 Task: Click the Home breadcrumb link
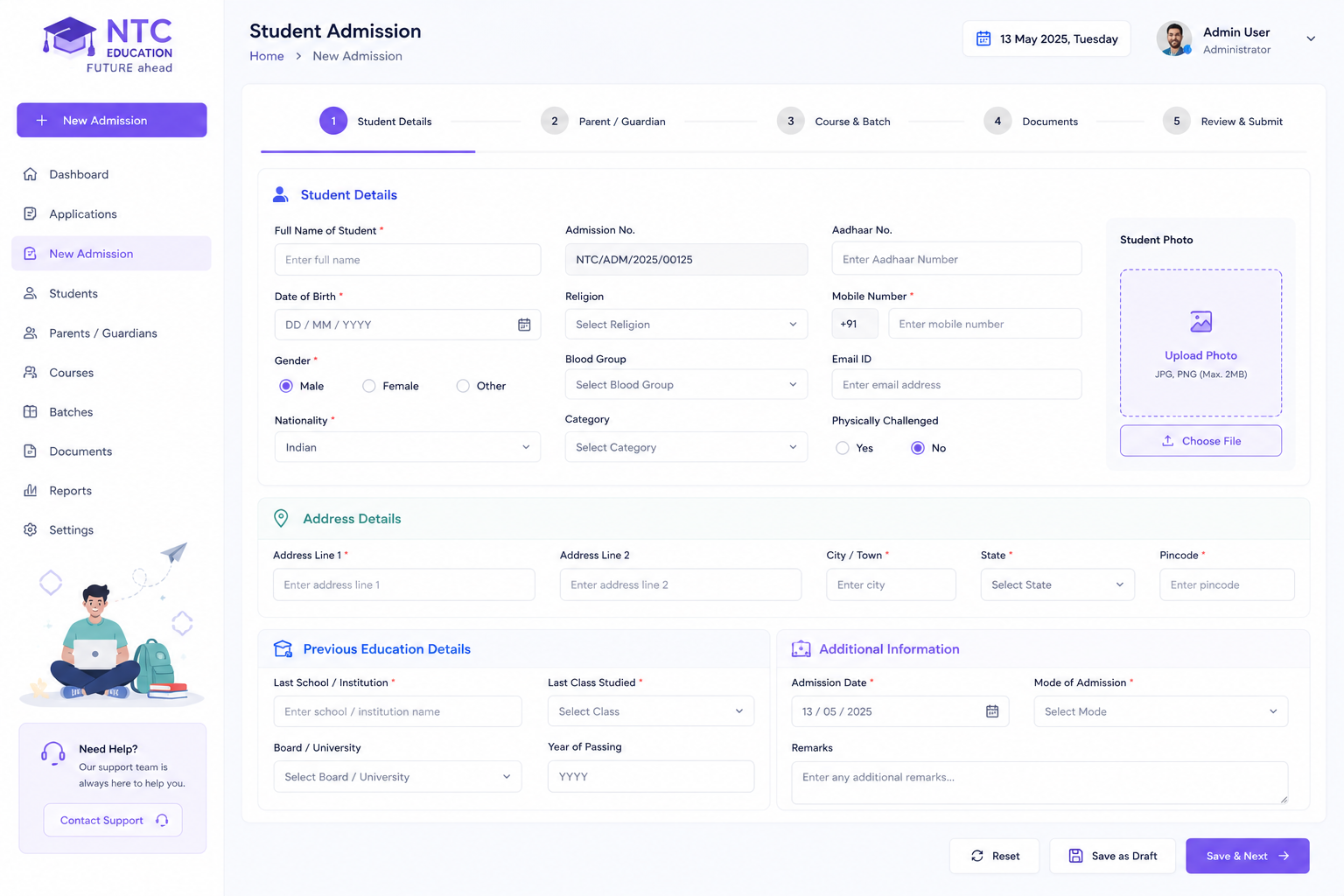click(x=267, y=56)
